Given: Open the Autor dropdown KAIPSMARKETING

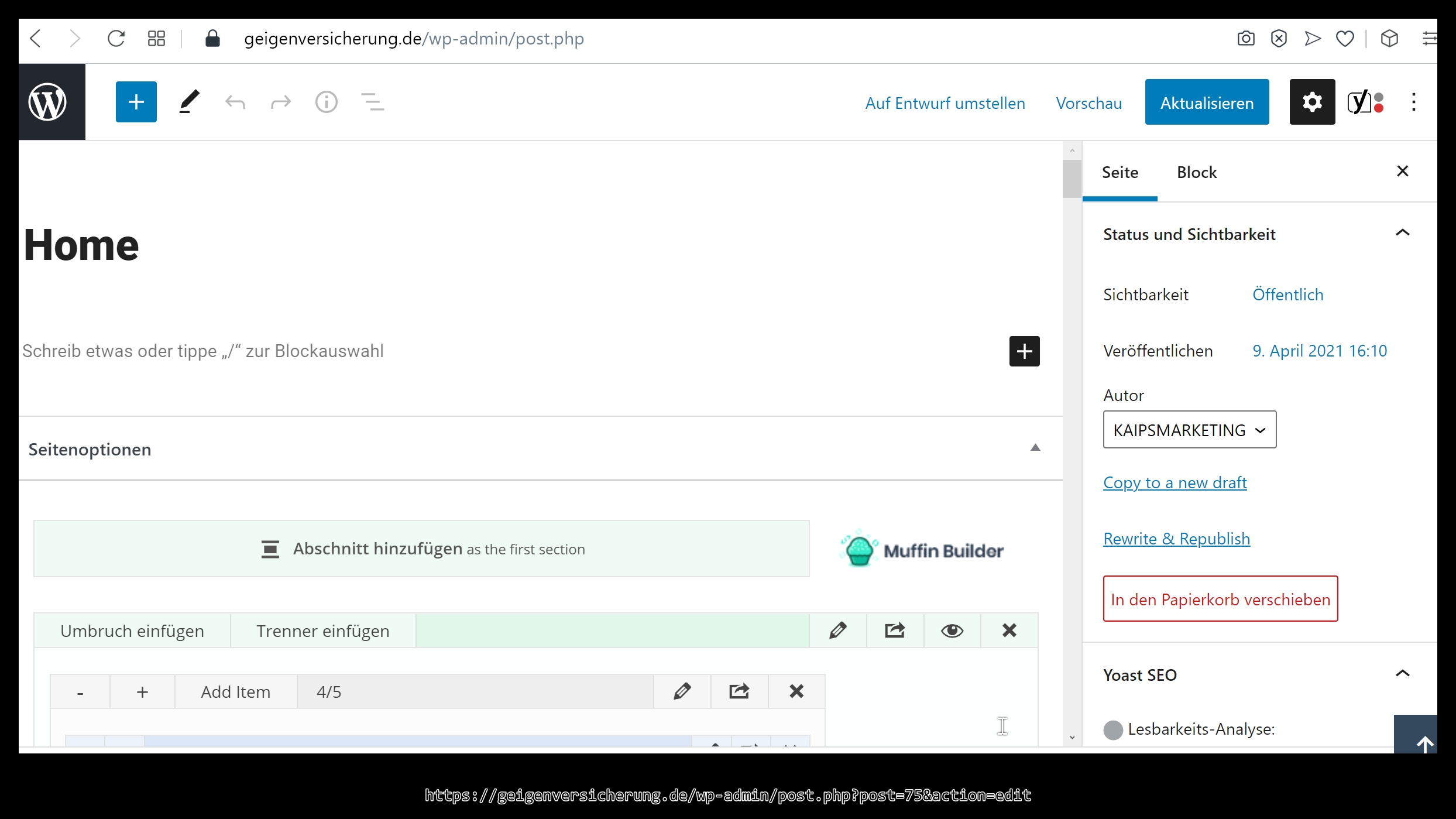Looking at the screenshot, I should pos(1190,430).
